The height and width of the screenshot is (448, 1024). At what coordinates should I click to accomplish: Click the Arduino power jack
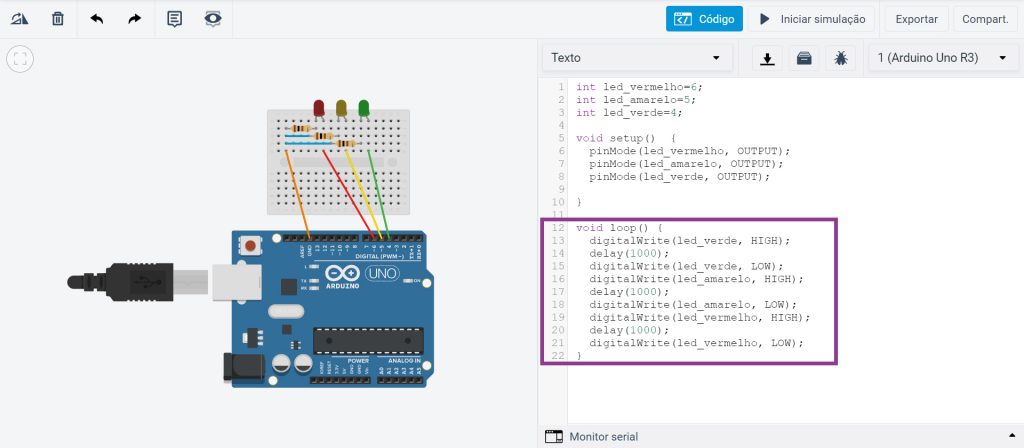pyautogui.click(x=244, y=367)
